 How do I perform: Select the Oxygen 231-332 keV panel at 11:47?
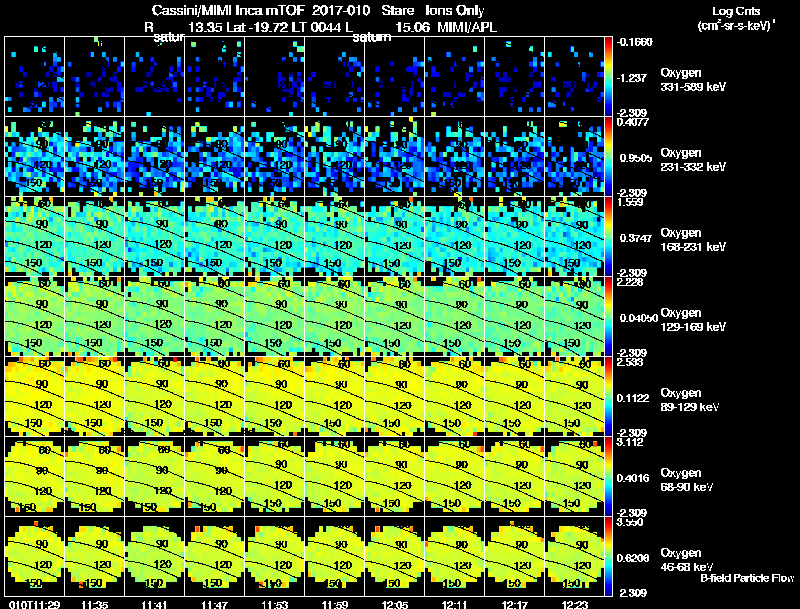tap(215, 157)
